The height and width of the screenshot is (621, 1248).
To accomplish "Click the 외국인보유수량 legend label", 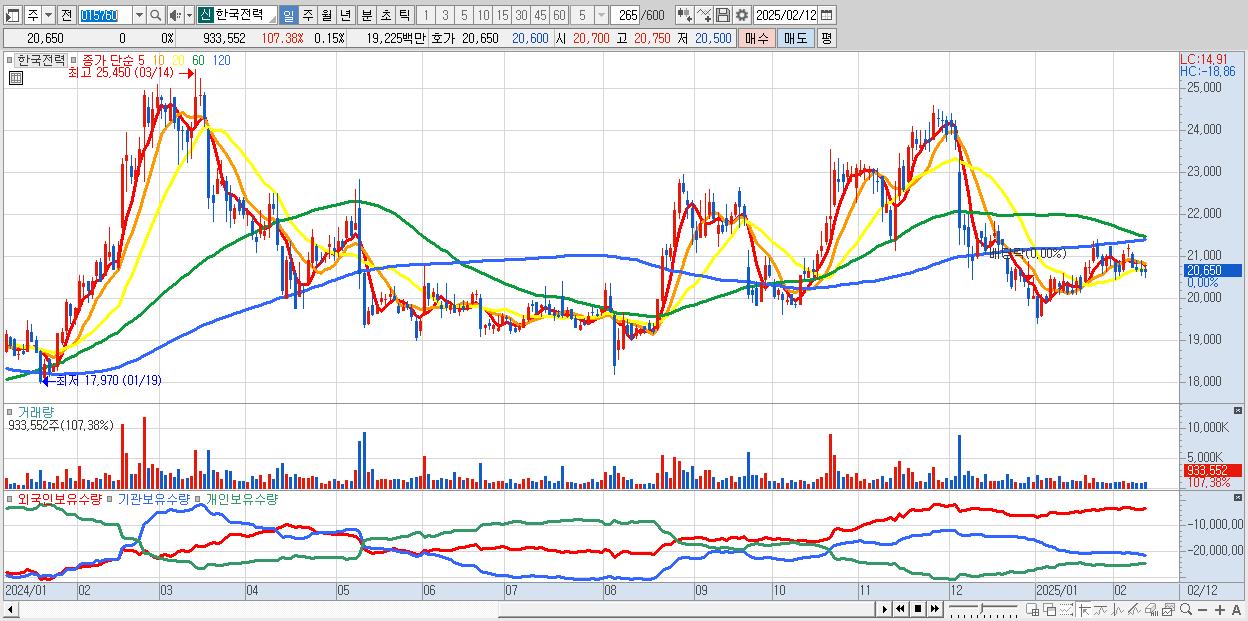I will 60,498.
